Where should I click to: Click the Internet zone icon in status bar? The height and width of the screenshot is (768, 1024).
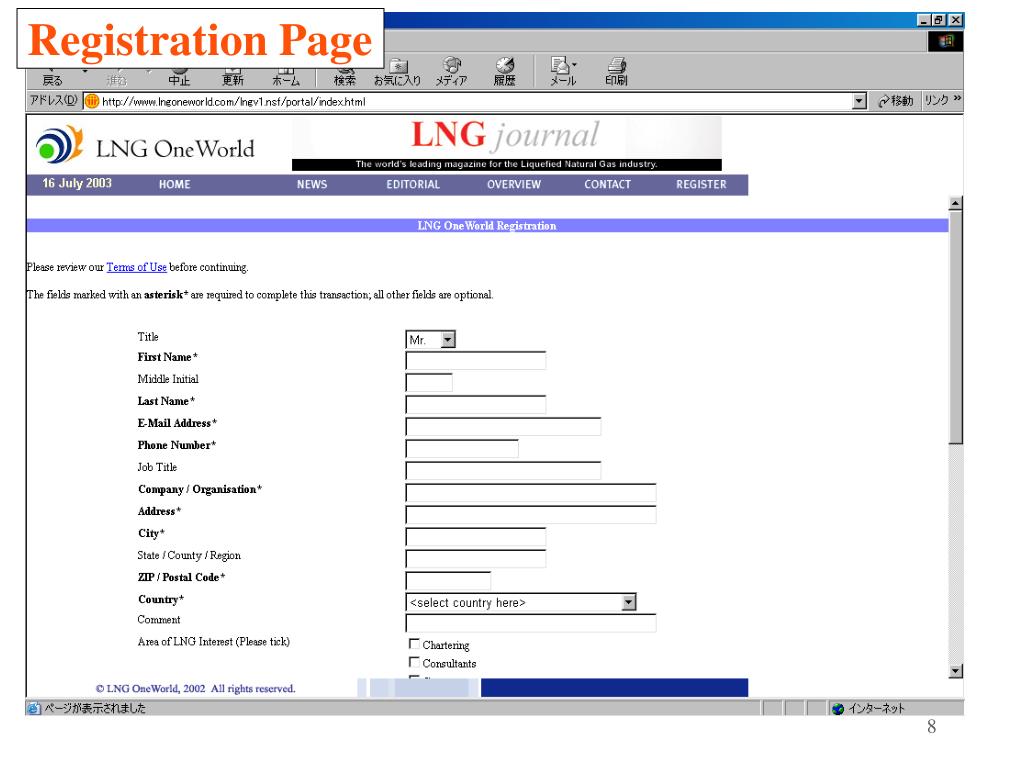tap(838, 709)
